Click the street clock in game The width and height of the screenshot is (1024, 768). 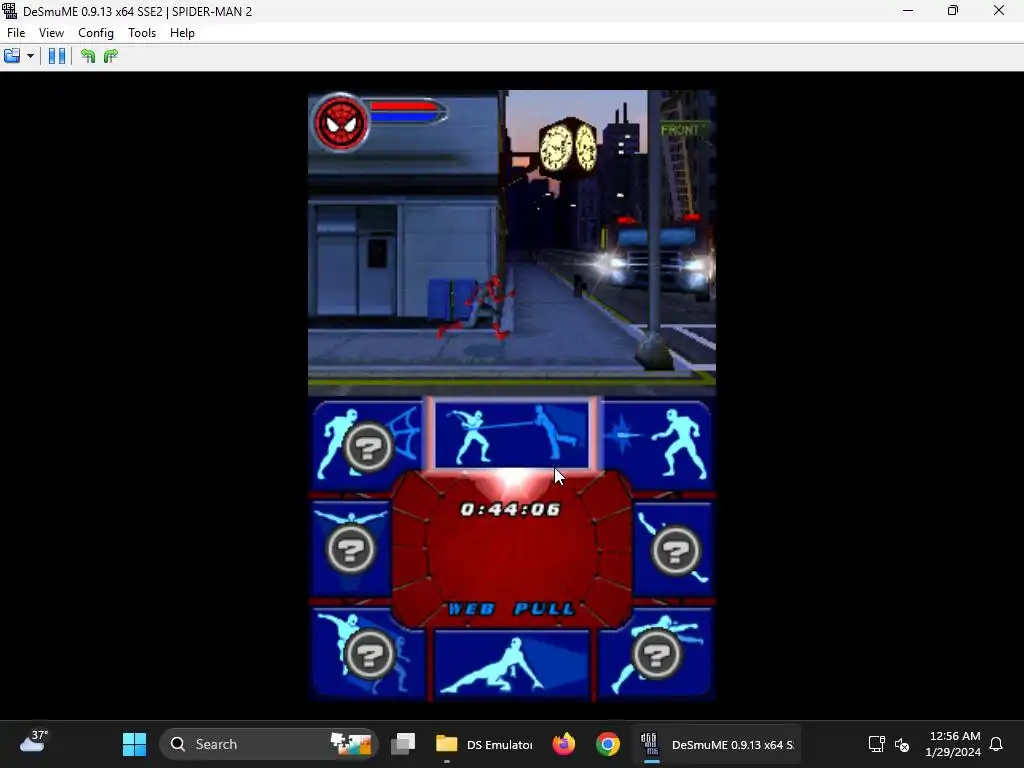coord(568,146)
